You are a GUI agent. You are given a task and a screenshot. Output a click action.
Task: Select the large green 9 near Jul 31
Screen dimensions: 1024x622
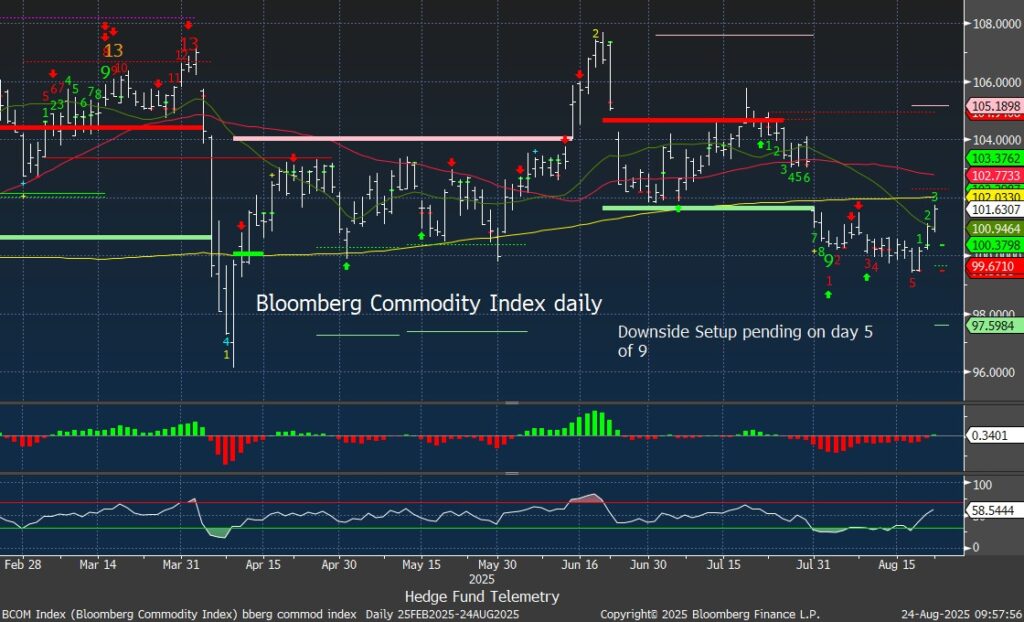point(828,260)
